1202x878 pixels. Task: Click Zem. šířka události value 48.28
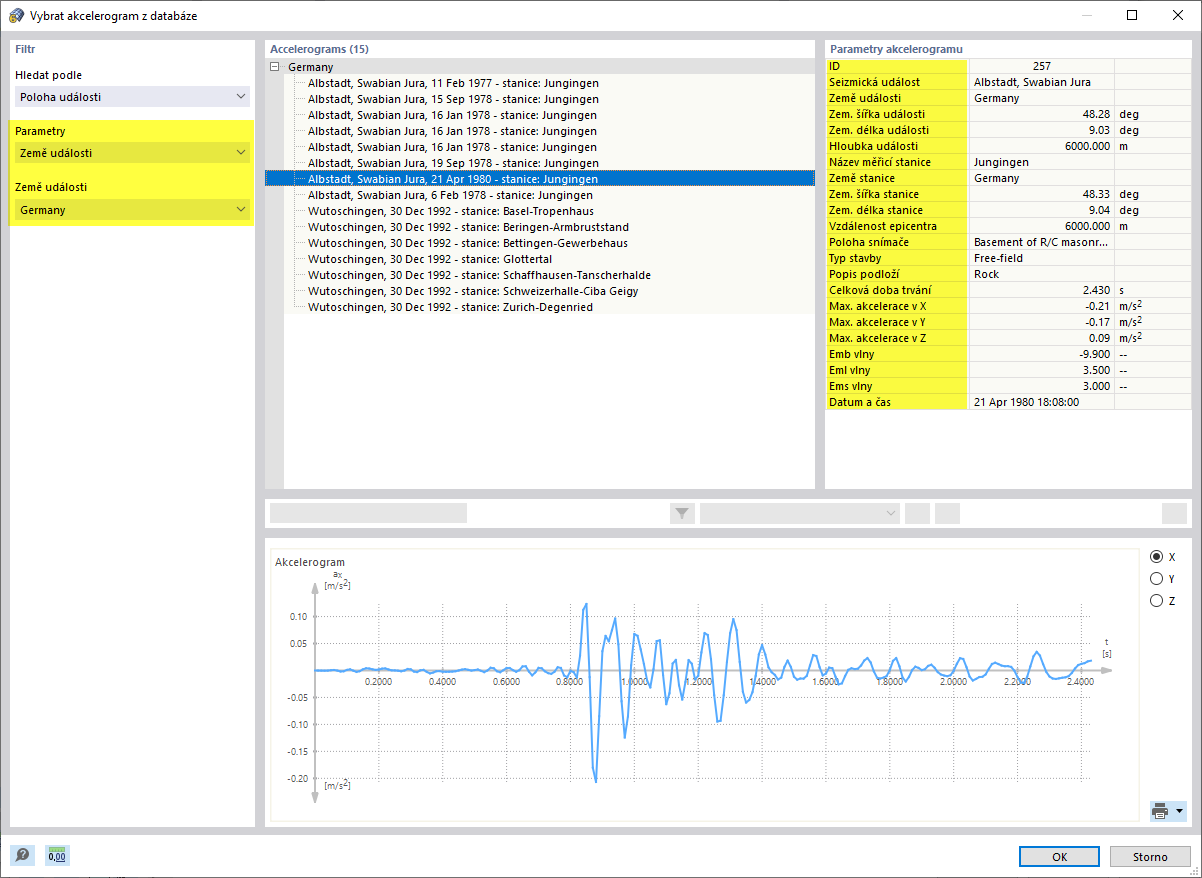1042,114
